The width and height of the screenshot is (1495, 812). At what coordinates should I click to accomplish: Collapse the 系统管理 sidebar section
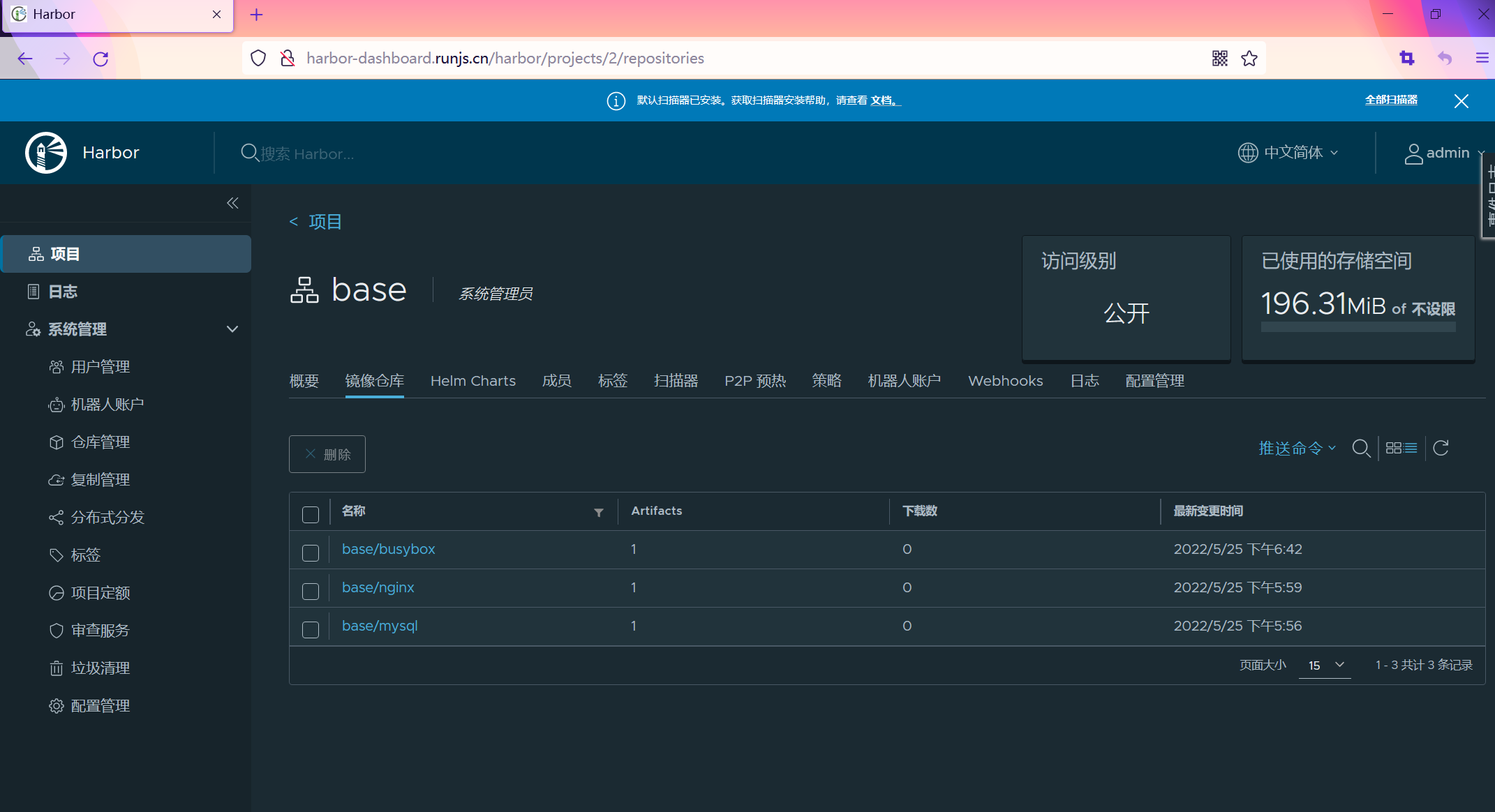click(232, 329)
